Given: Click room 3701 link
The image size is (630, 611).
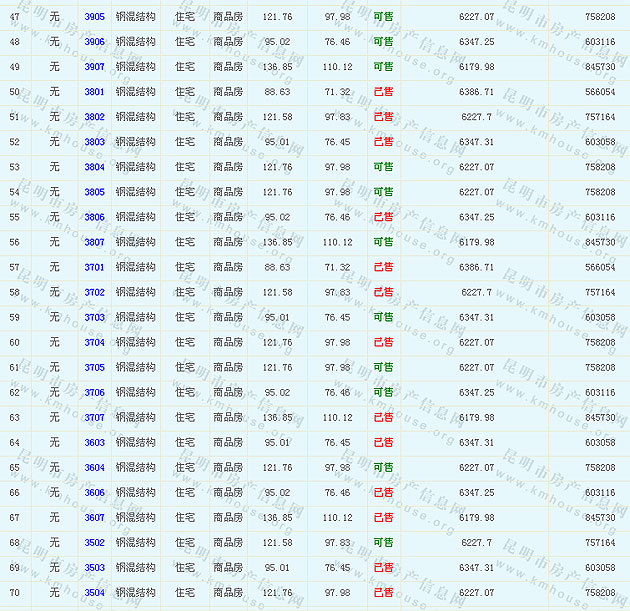Looking at the screenshot, I should 94,267.
